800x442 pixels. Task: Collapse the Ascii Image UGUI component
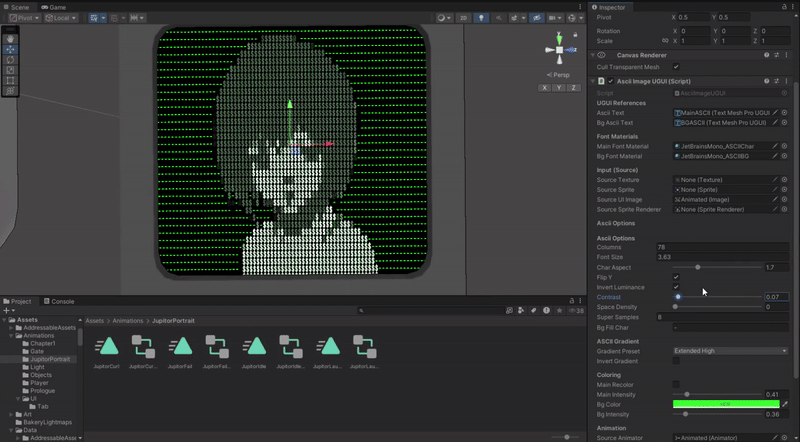click(x=593, y=81)
